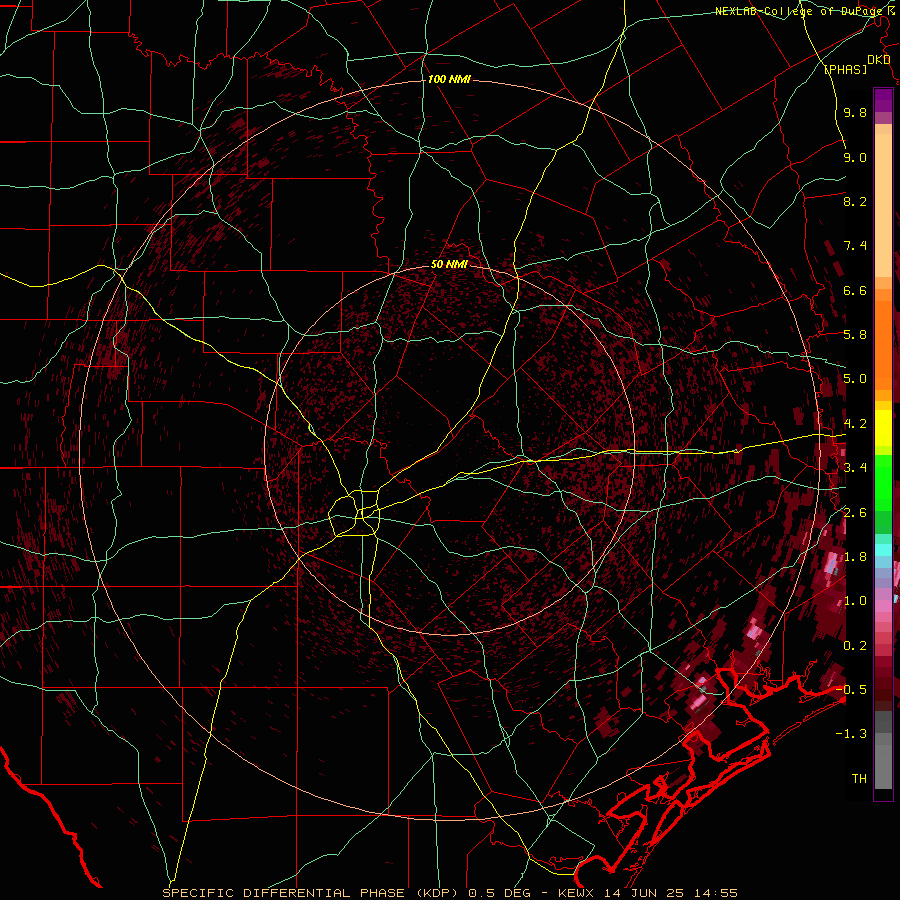Click the 1.8 scale value
900x900 pixels.
pos(855,557)
